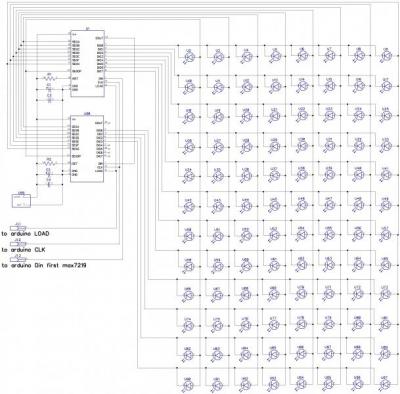Click the connector above 'to arduino CLK'
The image size is (400, 394).
pos(18,244)
